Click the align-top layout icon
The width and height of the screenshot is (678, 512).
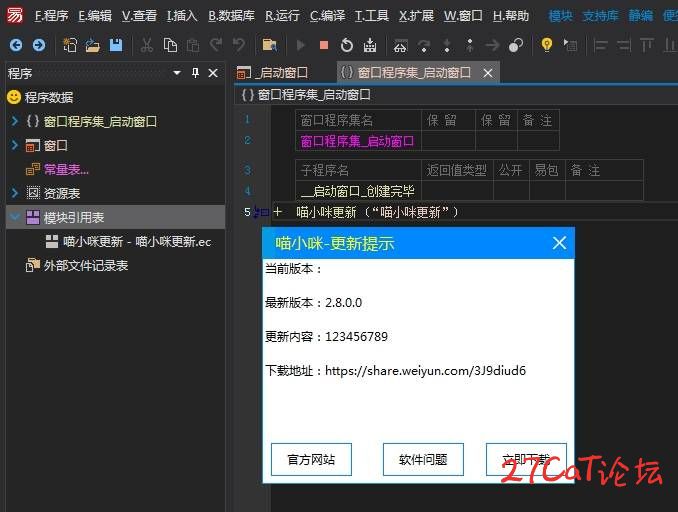[x=647, y=45]
